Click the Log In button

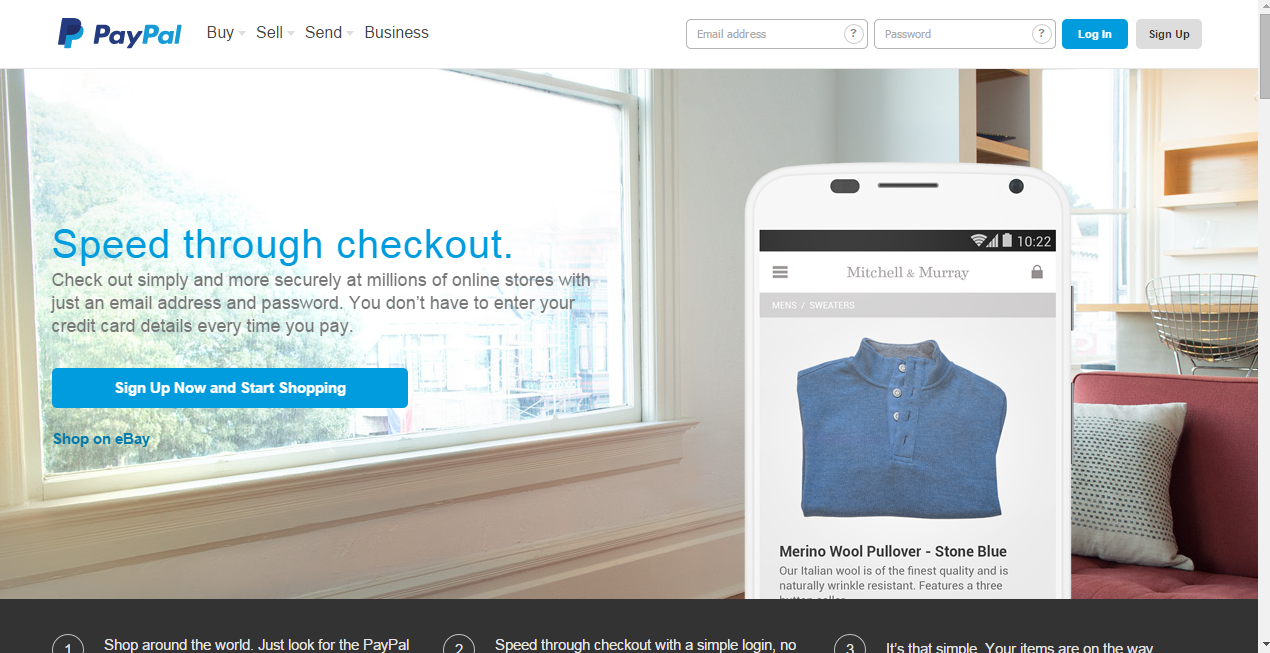point(1095,34)
